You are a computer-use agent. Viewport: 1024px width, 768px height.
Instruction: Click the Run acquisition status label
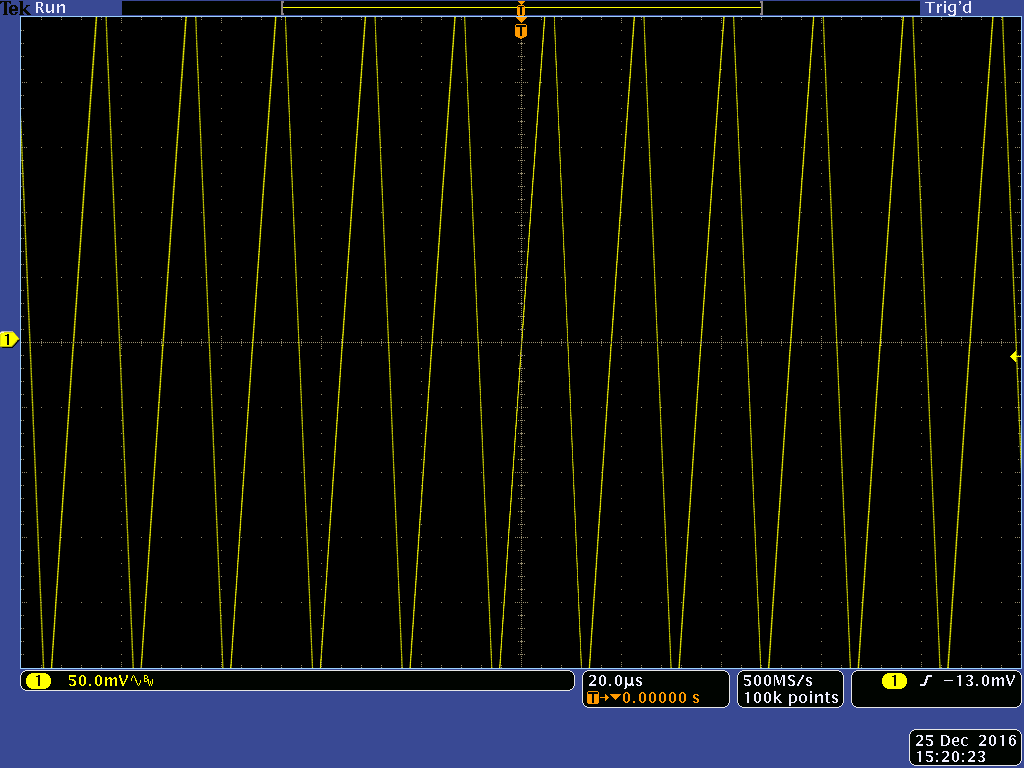(50, 8)
